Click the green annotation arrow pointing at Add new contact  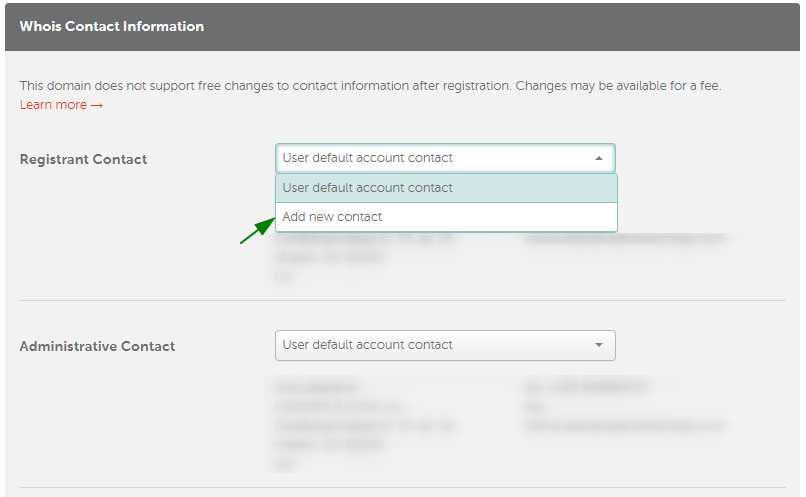[258, 230]
